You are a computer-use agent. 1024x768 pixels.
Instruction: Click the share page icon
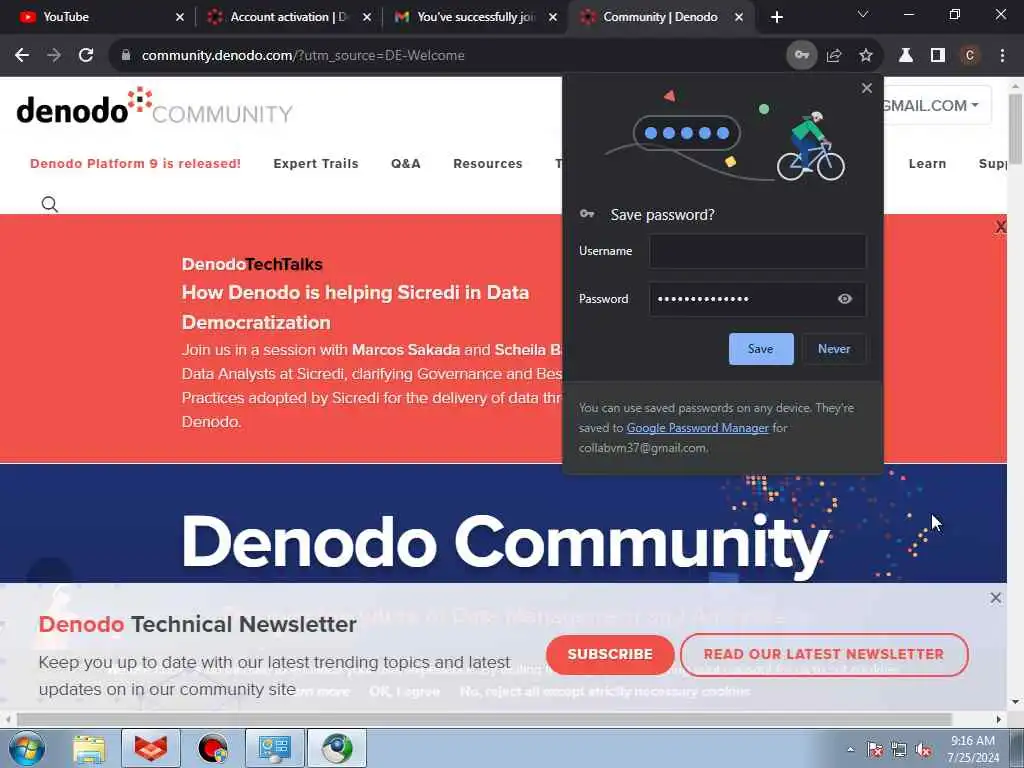pos(834,56)
